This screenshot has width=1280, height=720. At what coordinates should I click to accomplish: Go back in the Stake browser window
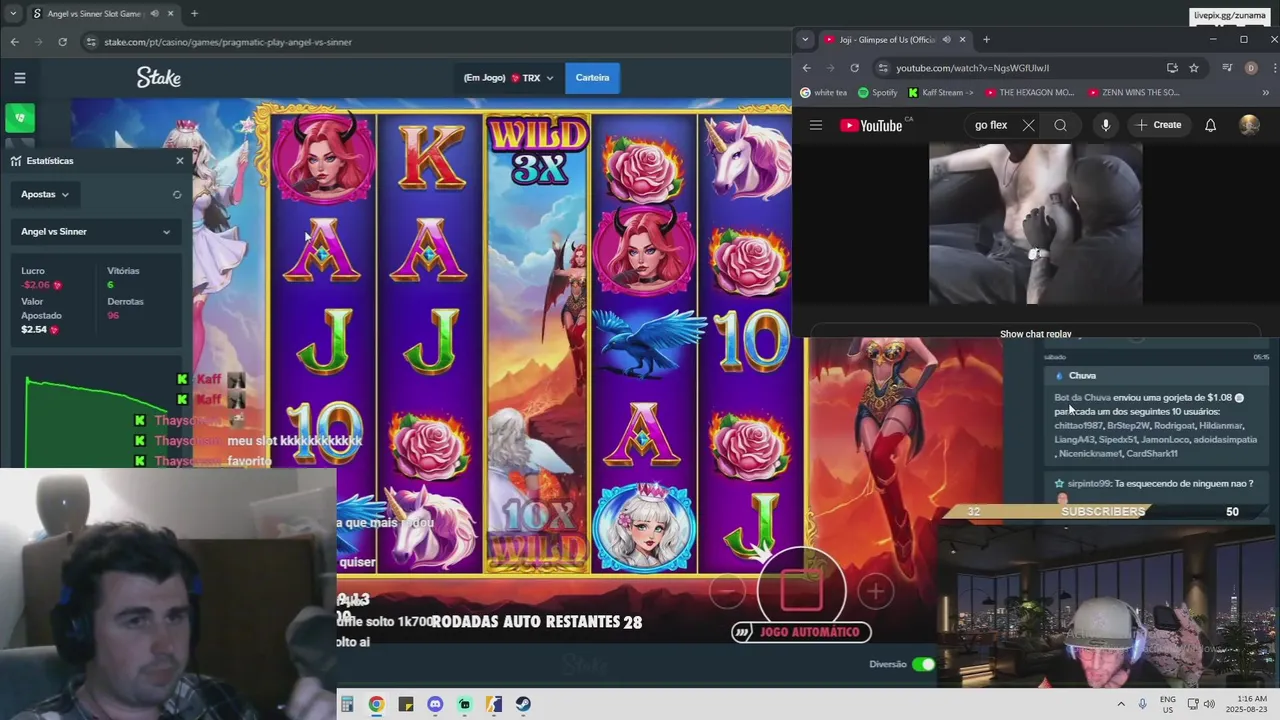pyautogui.click(x=14, y=42)
